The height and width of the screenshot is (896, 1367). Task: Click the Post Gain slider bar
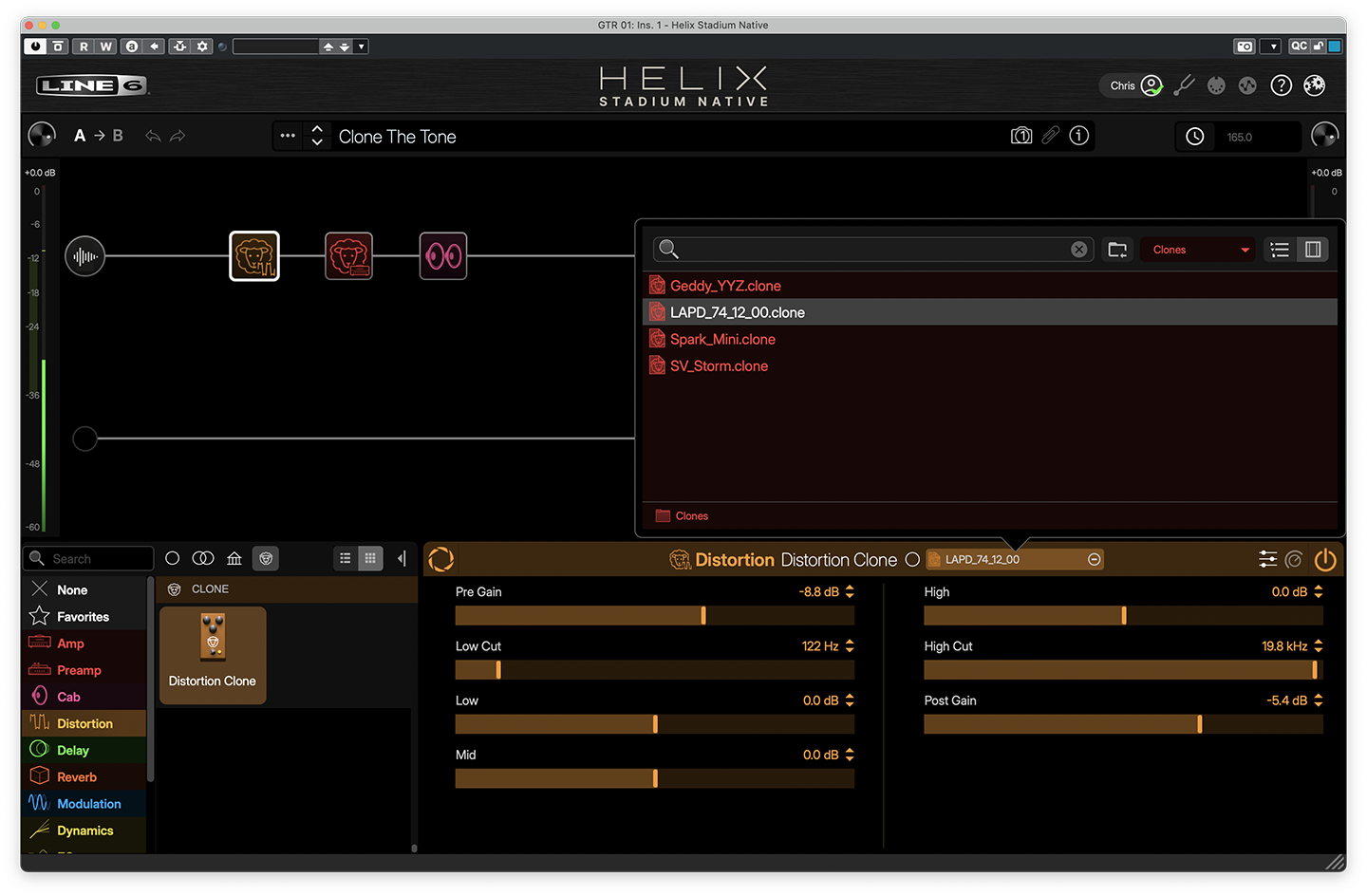point(1123,724)
